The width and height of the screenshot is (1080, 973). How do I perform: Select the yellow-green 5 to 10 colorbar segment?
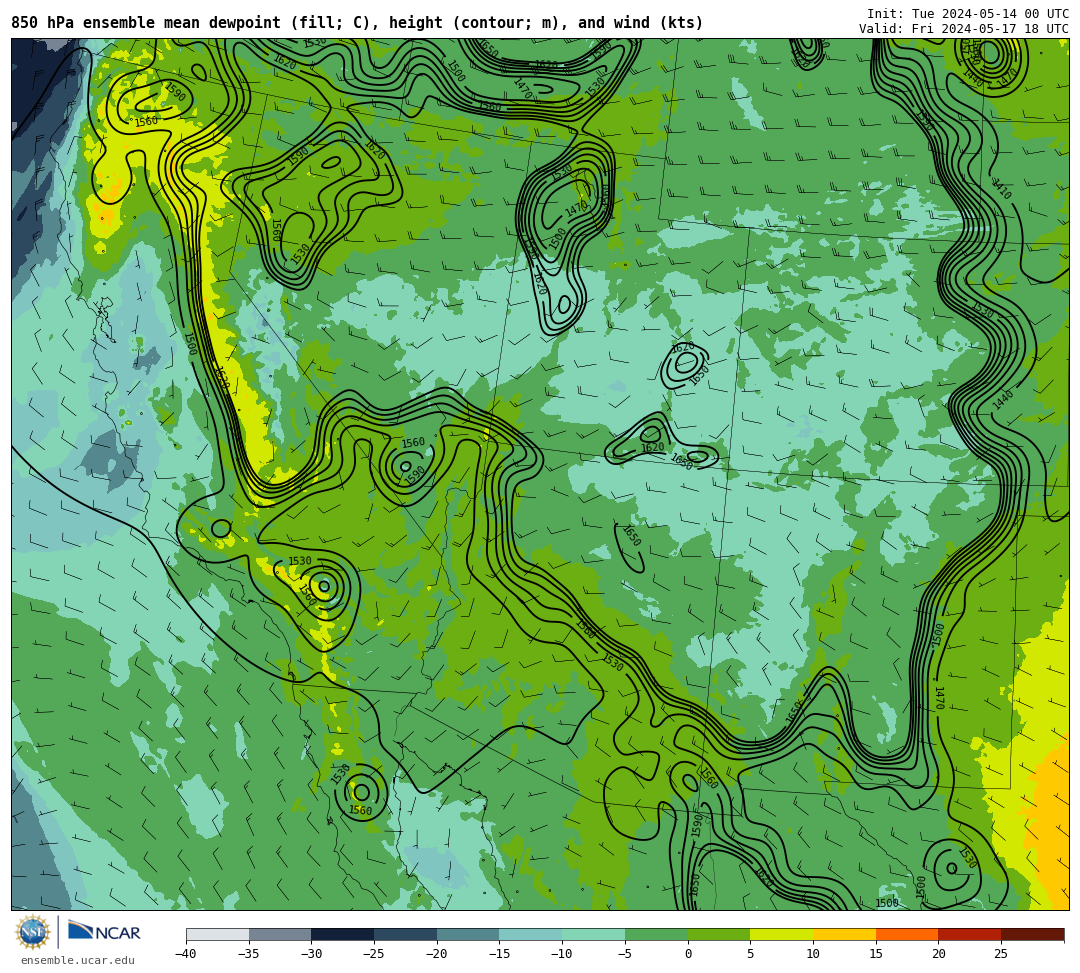pos(782,934)
